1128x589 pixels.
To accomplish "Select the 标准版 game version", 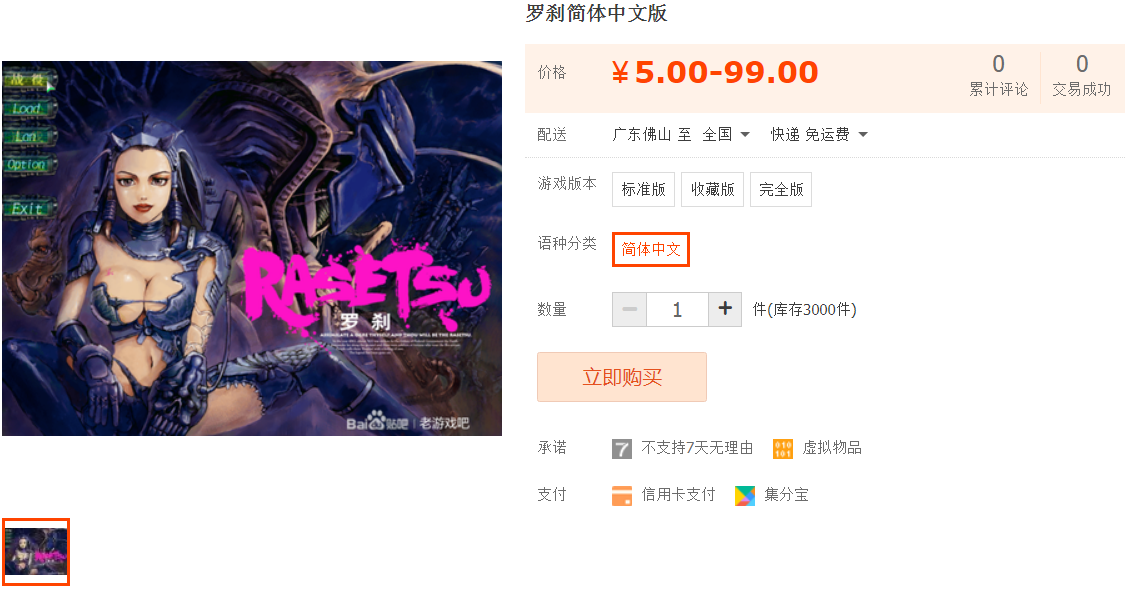I will [643, 189].
